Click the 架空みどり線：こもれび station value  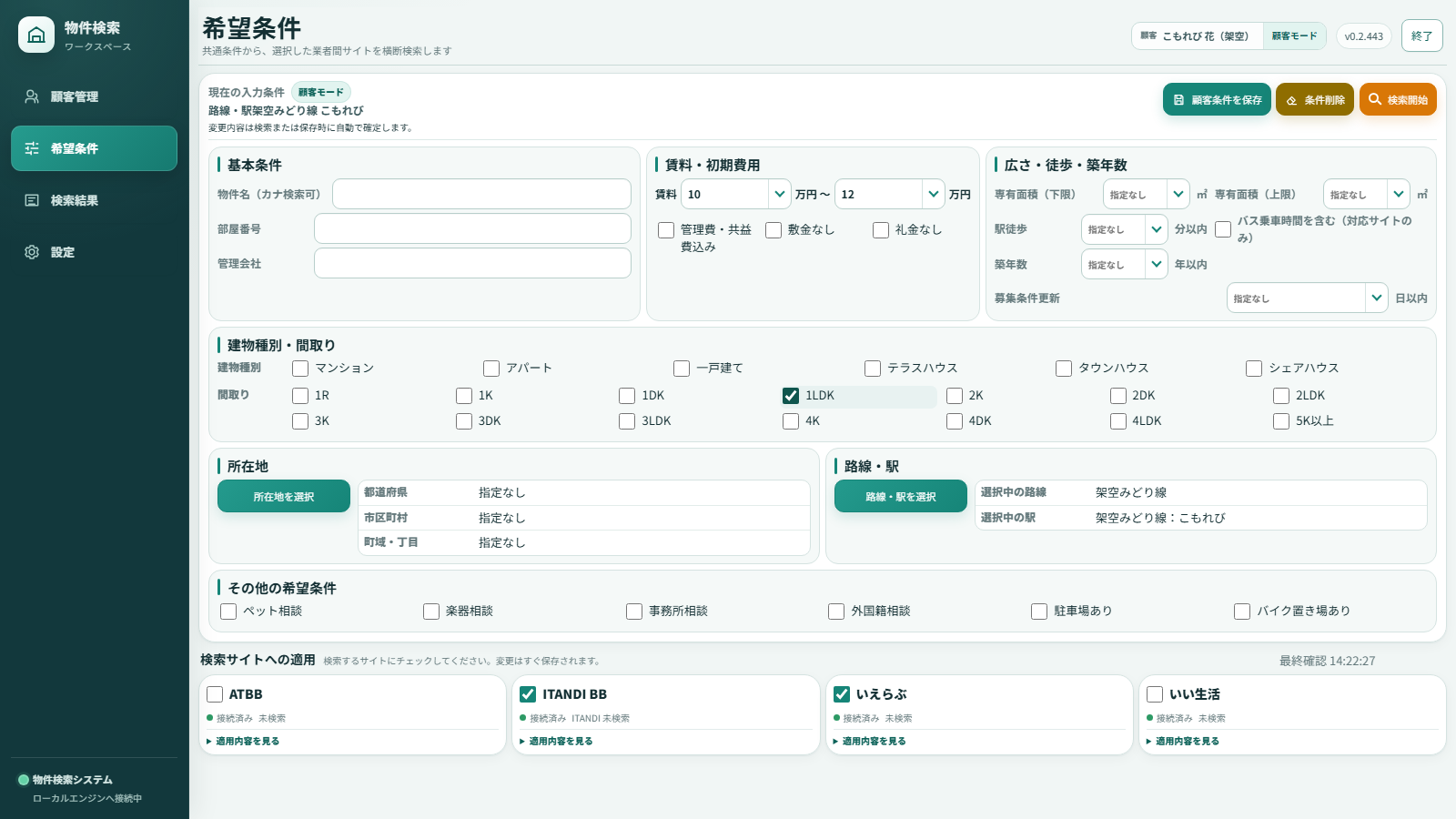[x=1160, y=518]
